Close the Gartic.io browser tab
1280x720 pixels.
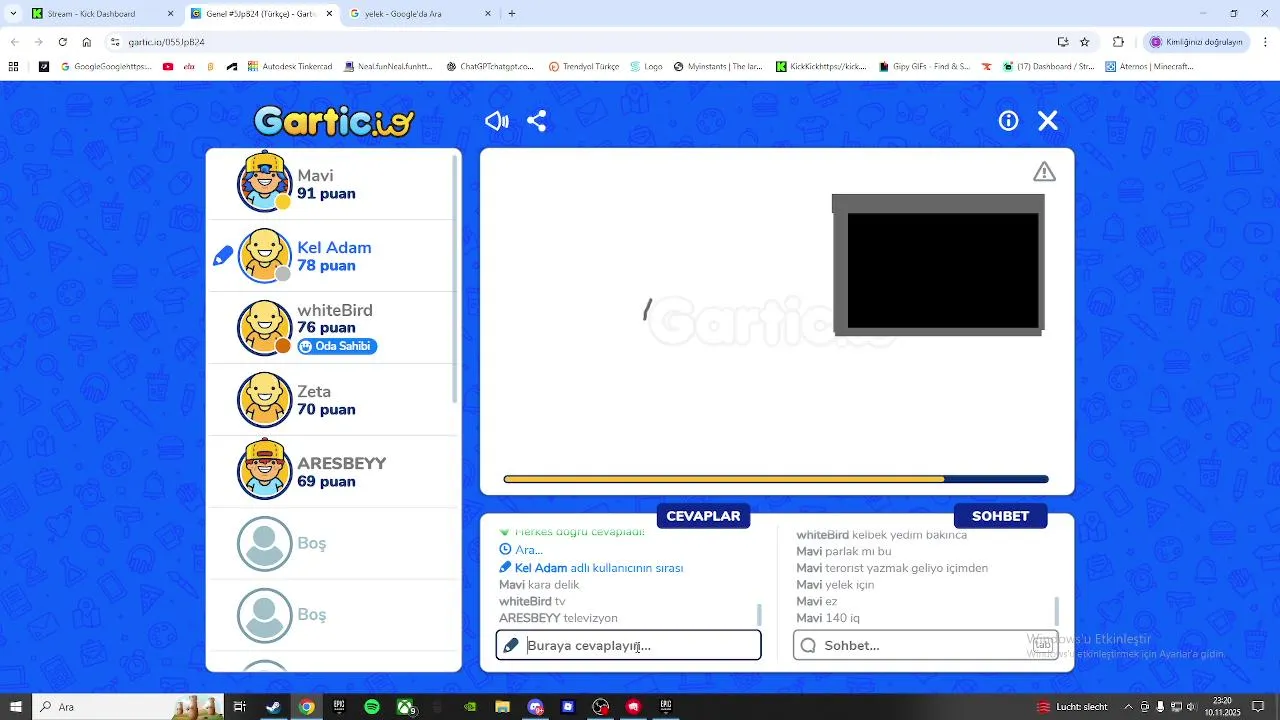pyautogui.click(x=329, y=14)
